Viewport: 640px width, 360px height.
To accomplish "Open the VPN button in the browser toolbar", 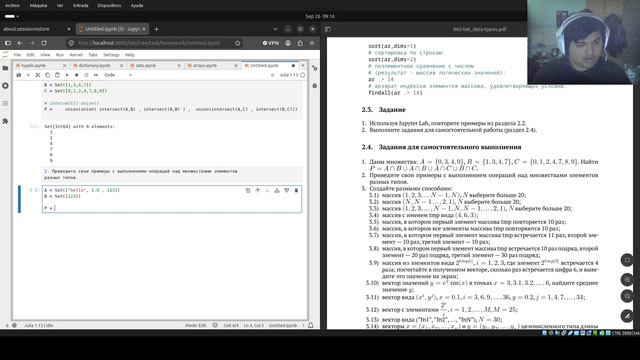I will pyautogui.click(x=271, y=43).
